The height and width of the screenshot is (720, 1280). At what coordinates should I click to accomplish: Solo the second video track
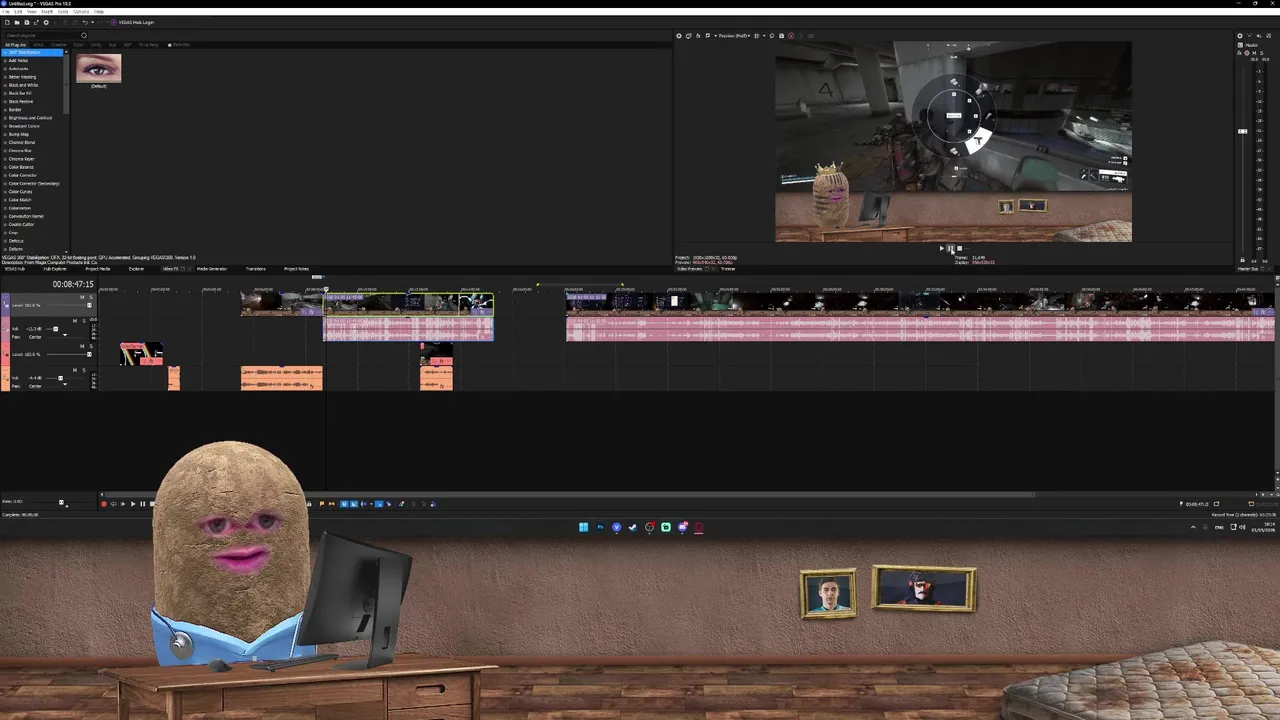coord(91,346)
